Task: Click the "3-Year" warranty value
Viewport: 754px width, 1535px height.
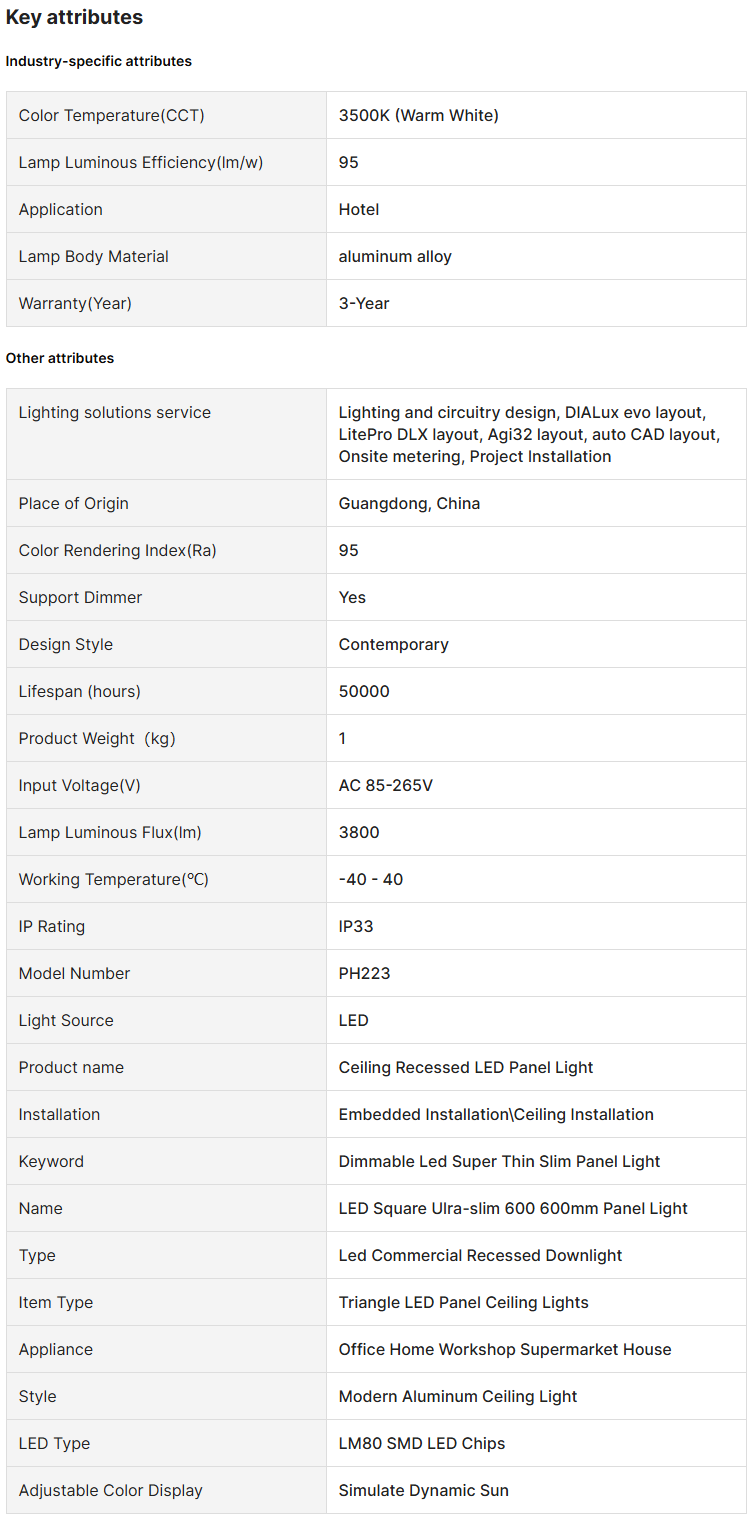Action: tap(364, 303)
